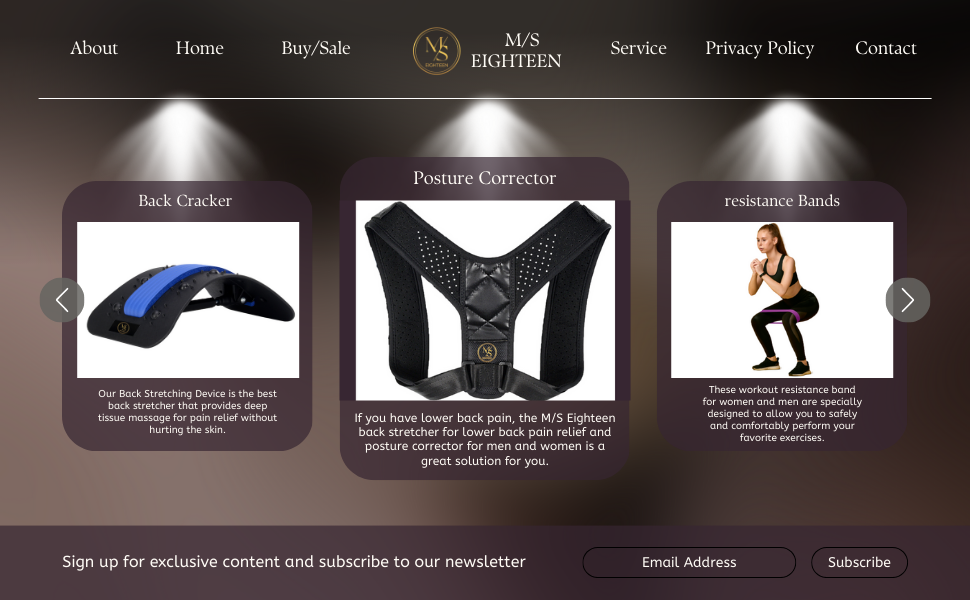Click the M/S Eighteen circular logo

pos(436,51)
